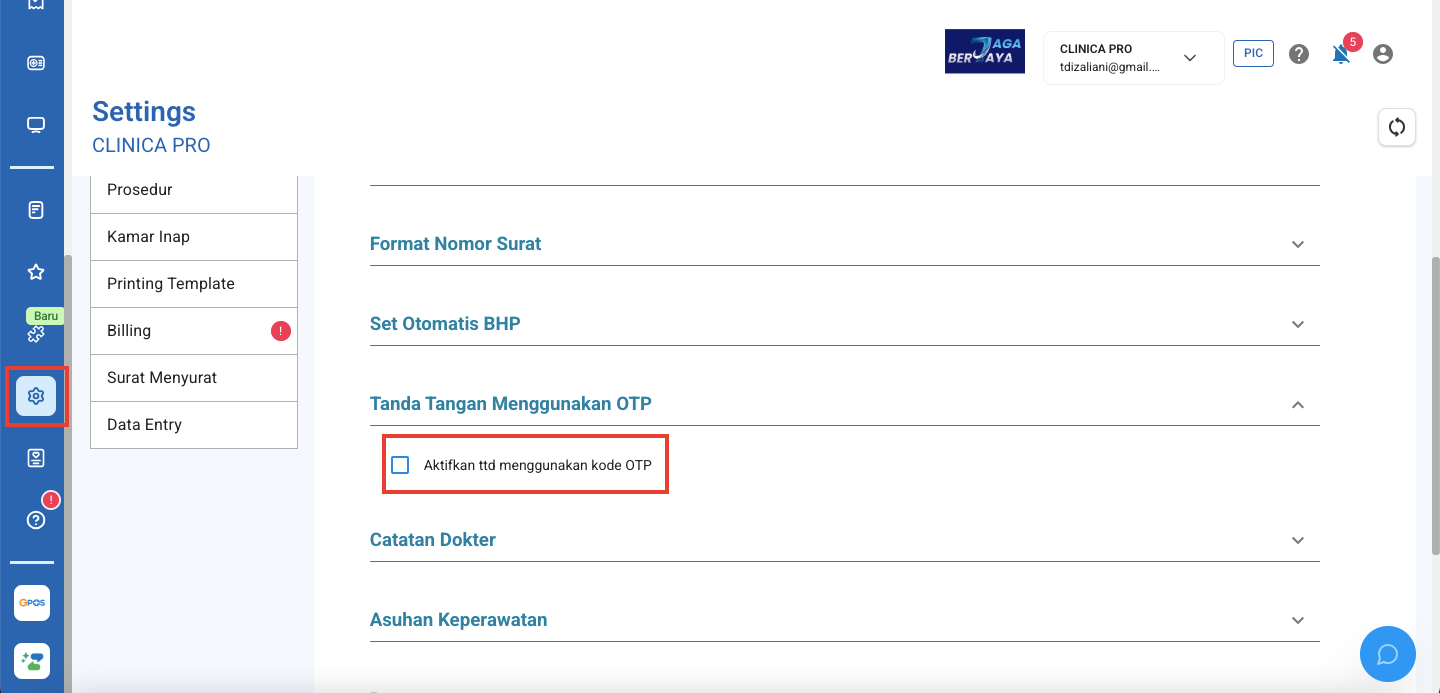Image resolution: width=1440 pixels, height=693 pixels.
Task: Open the puzzle icon labeled Baru
Action: pyautogui.click(x=36, y=334)
